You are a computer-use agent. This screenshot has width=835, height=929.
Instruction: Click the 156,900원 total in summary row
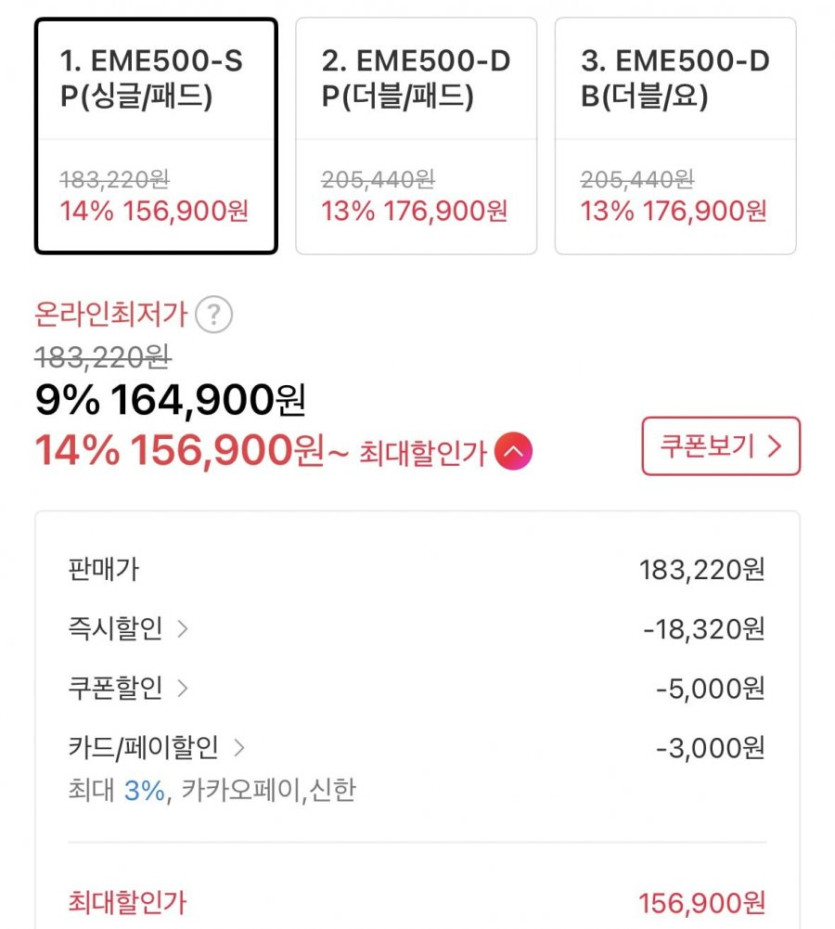coord(702,903)
